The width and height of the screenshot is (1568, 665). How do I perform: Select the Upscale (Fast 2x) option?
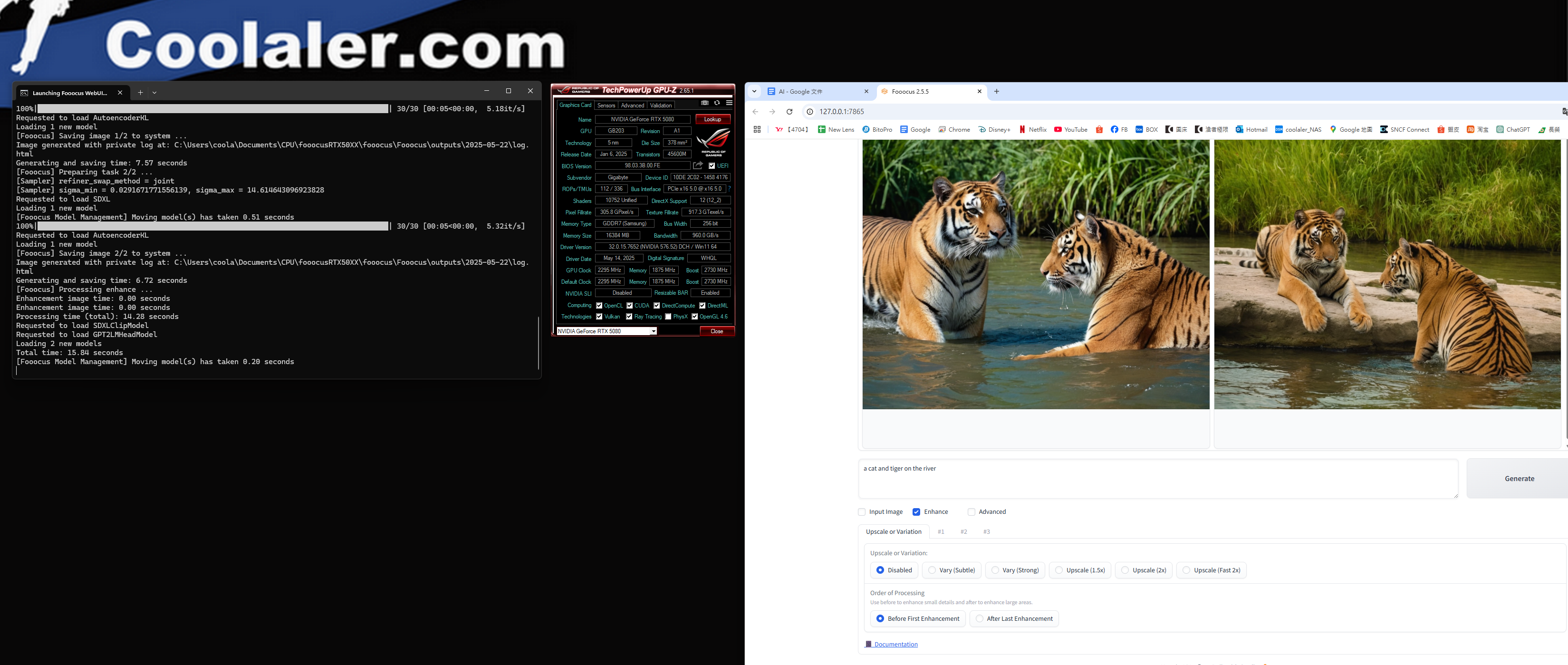point(1212,570)
